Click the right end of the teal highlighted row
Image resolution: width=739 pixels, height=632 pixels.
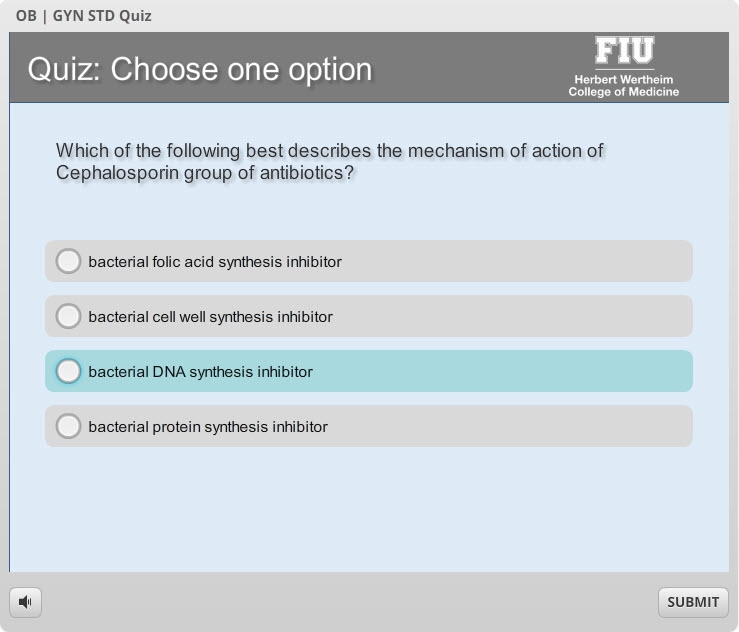pos(670,371)
